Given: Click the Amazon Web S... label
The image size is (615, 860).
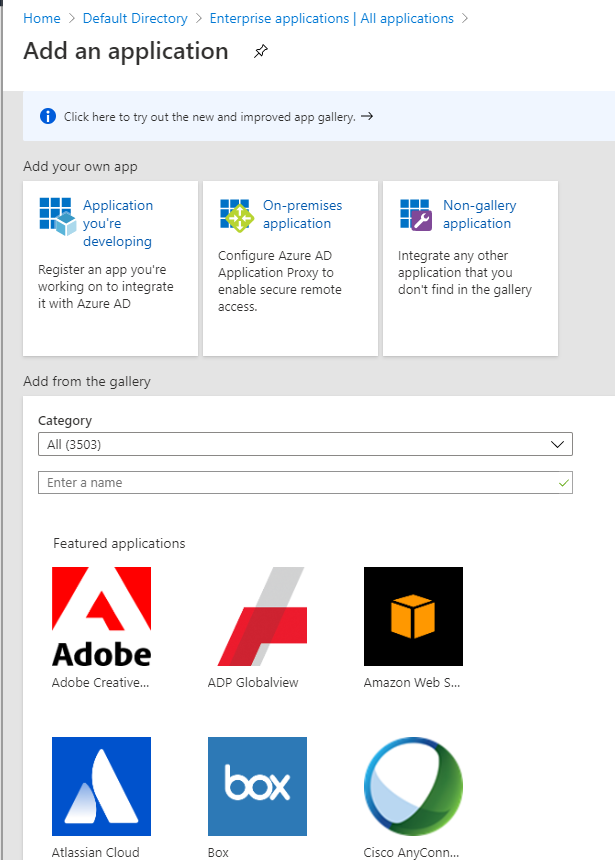Looking at the screenshot, I should click(412, 682).
